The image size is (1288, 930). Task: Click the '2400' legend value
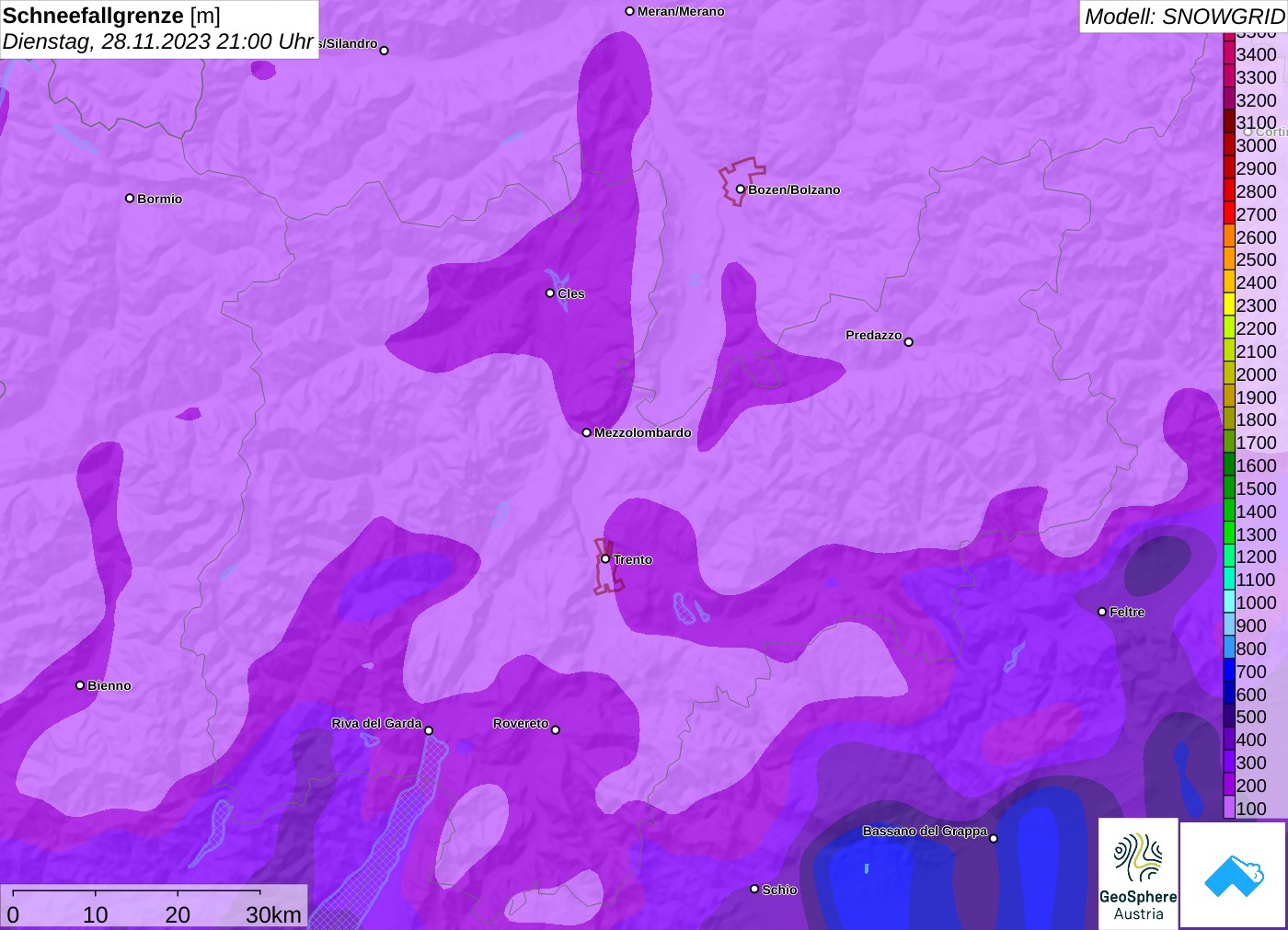(x=1257, y=282)
